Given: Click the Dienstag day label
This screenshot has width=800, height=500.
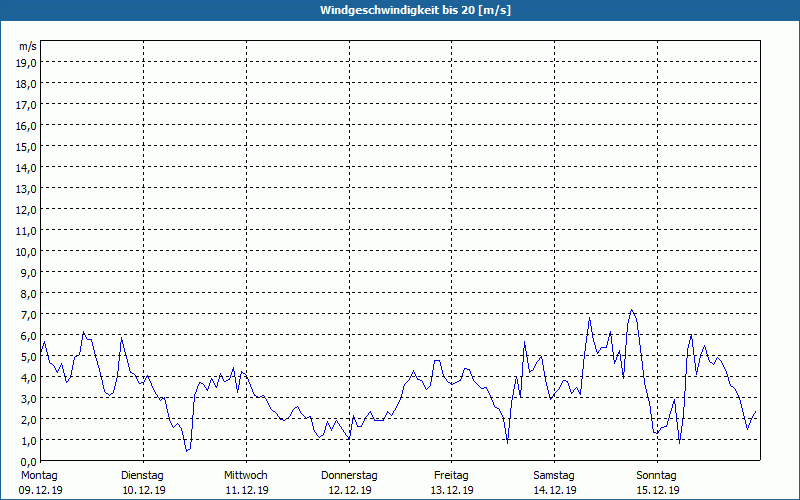Looking at the screenshot, I should tap(142, 475).
